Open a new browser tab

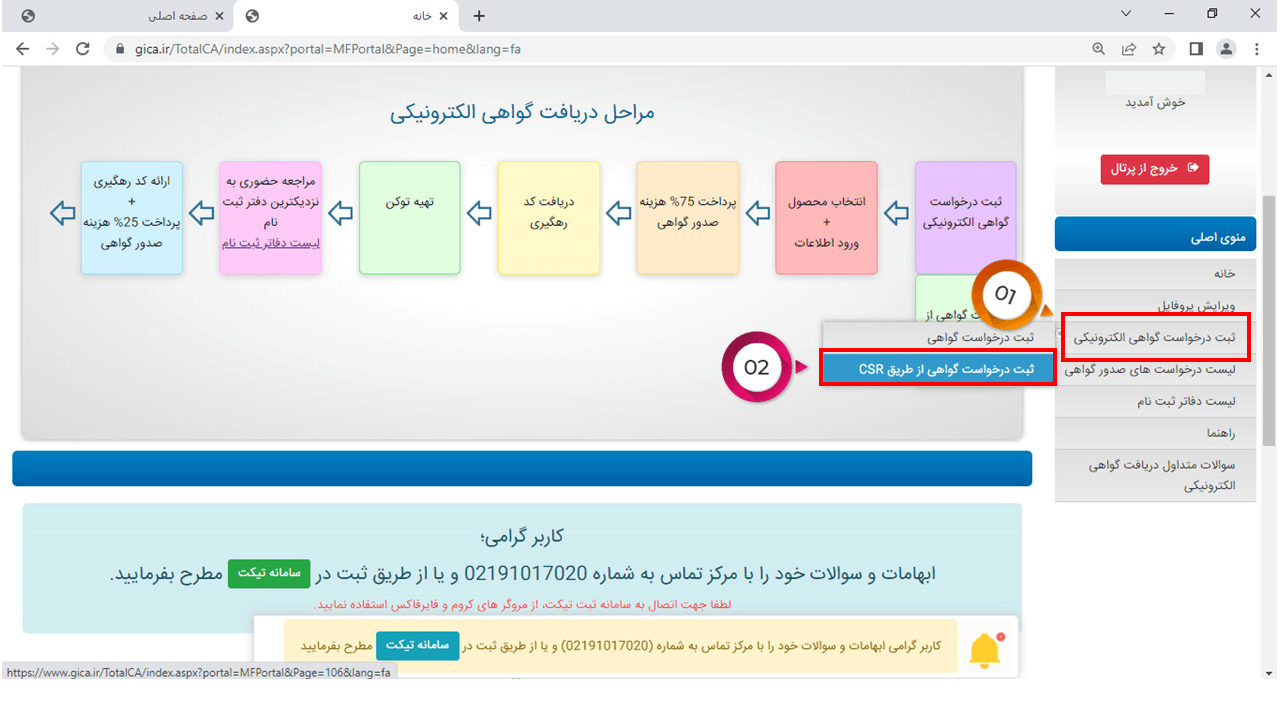pyautogui.click(x=479, y=16)
